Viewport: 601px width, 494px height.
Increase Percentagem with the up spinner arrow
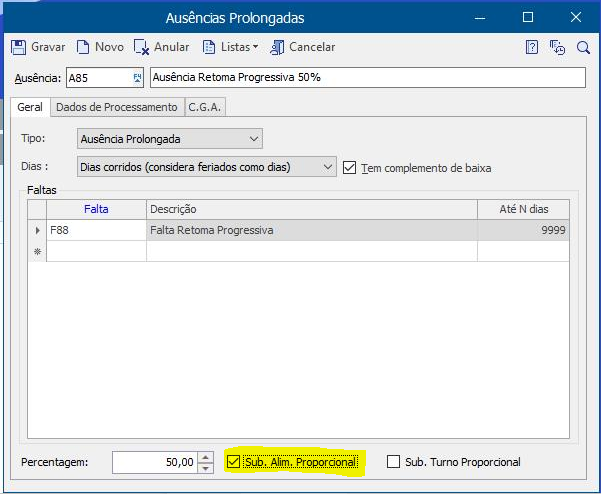(x=206, y=457)
